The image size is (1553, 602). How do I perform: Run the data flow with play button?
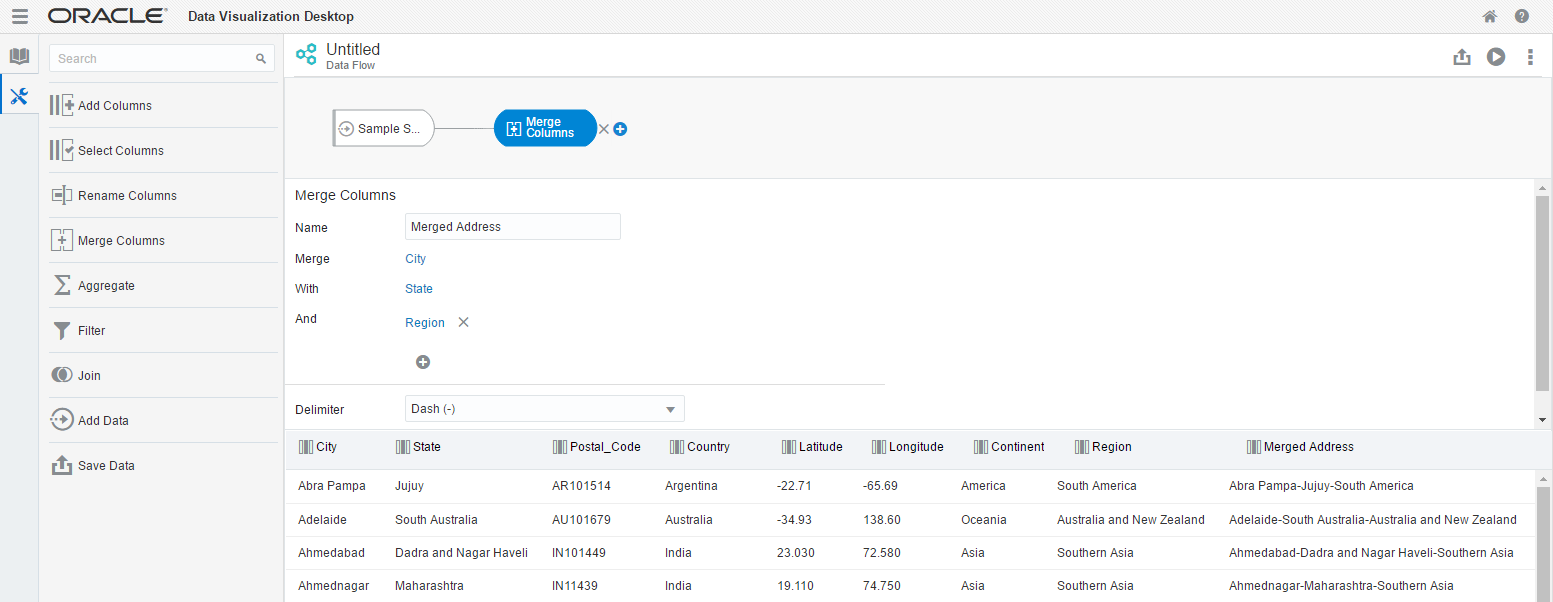click(1496, 57)
